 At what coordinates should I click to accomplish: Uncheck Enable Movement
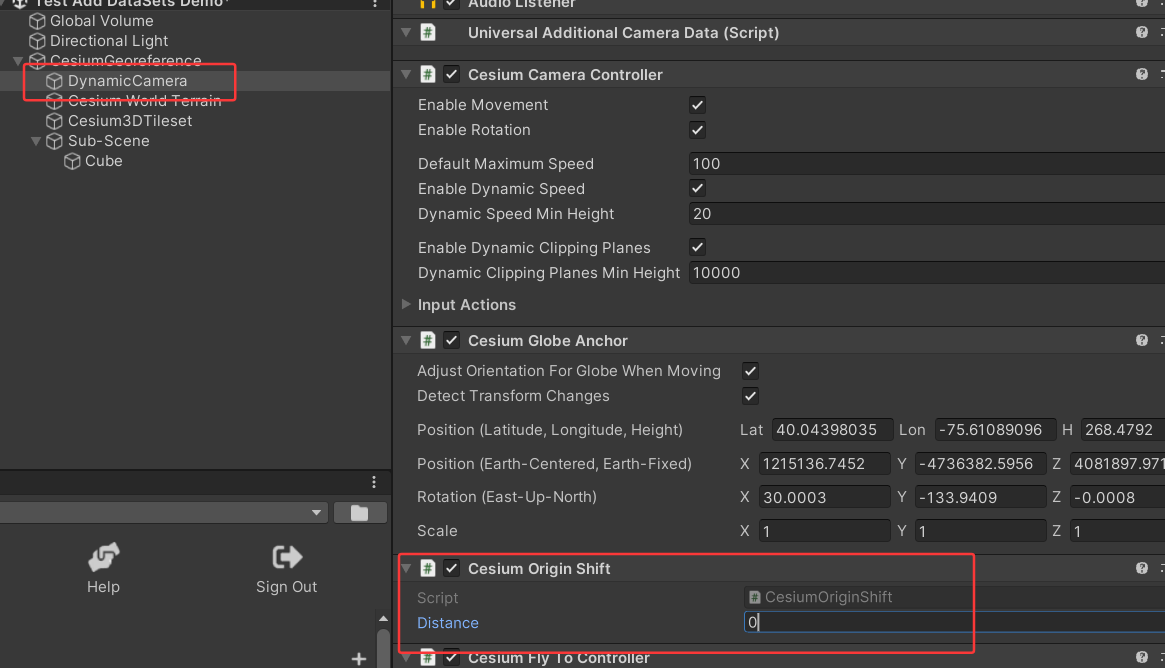(x=697, y=106)
